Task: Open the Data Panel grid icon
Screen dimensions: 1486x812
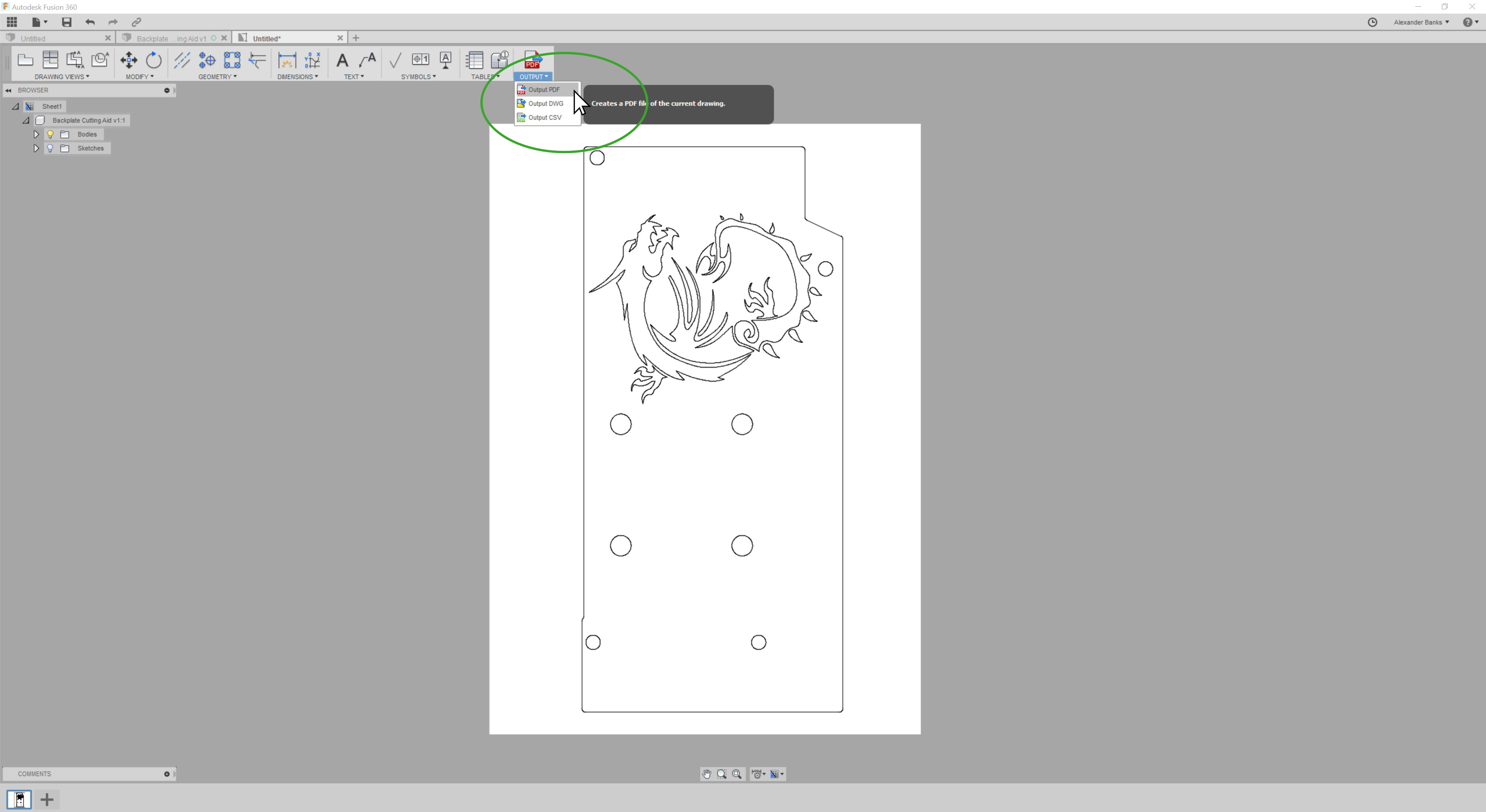Action: (12, 22)
